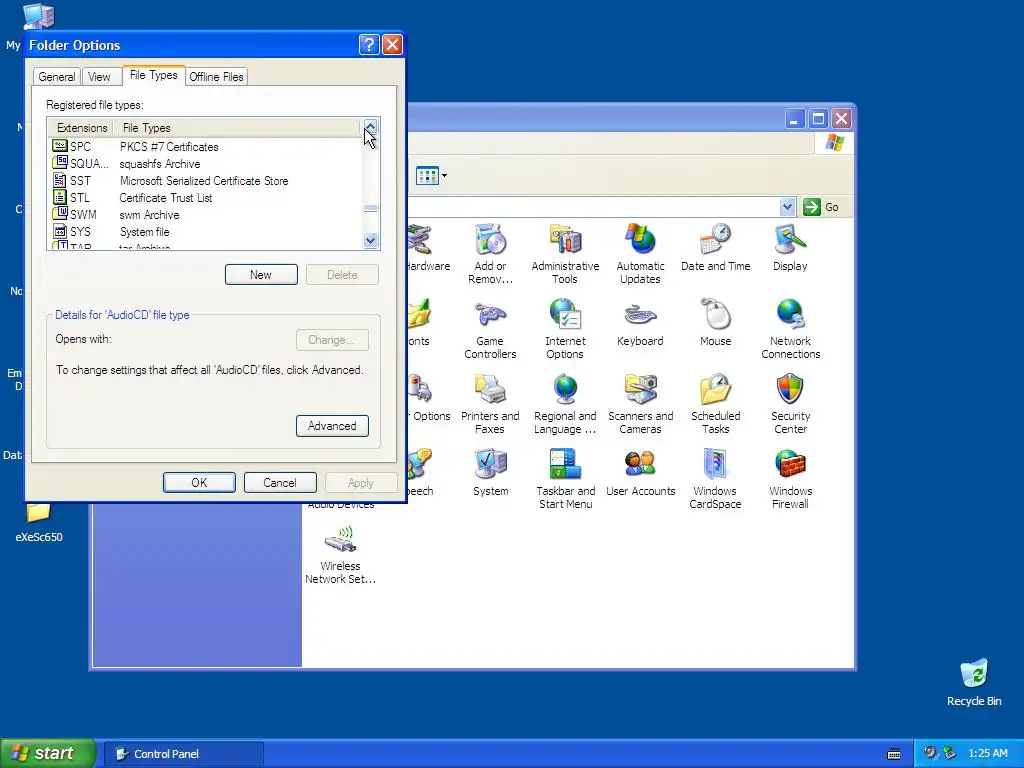This screenshot has width=1024, height=768.
Task: Click the file types list scroll up arrow
Action: pos(370,127)
